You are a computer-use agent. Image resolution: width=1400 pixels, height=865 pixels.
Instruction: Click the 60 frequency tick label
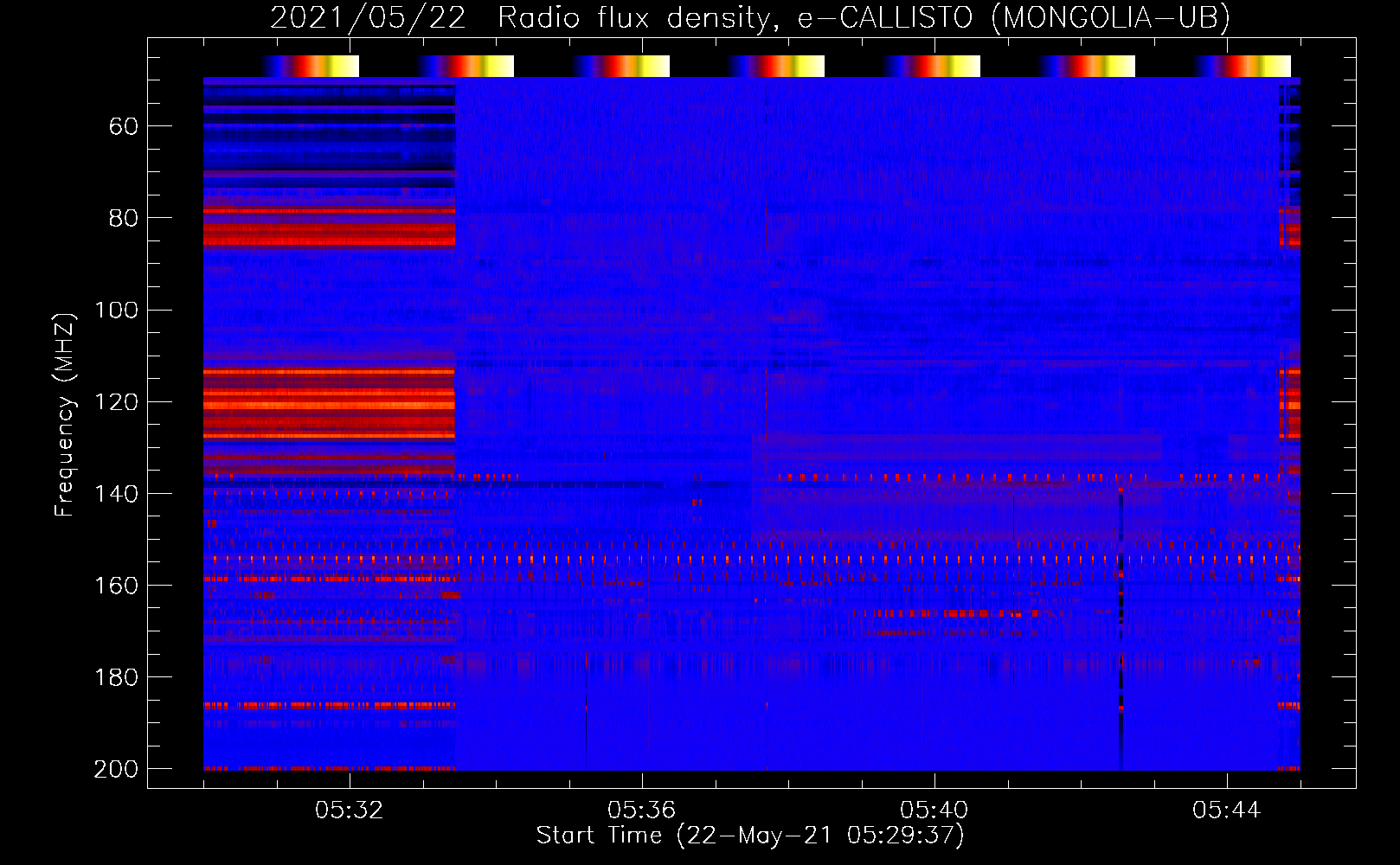pyautogui.click(x=124, y=126)
